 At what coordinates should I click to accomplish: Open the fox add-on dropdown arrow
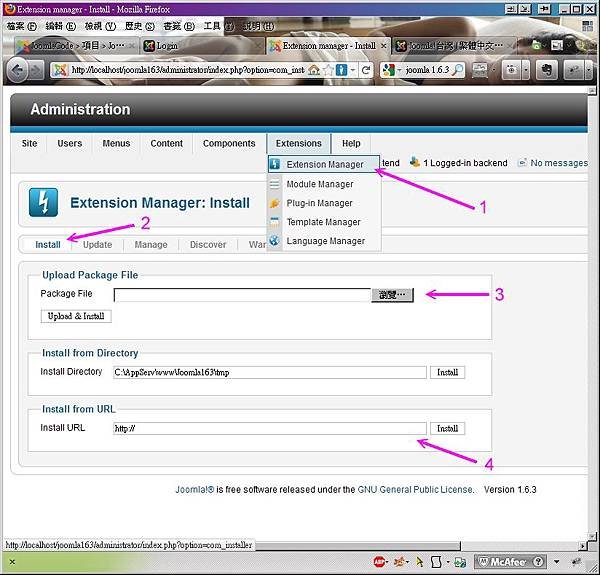click(x=409, y=562)
